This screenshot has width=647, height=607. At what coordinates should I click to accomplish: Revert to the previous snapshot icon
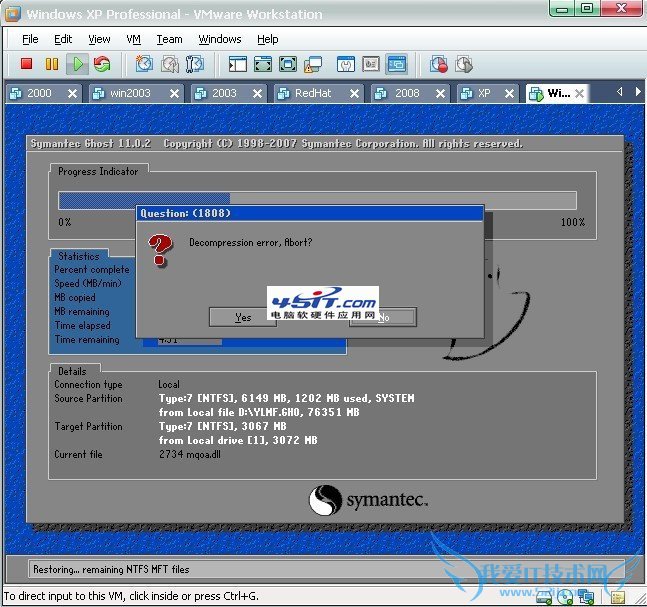coord(170,64)
